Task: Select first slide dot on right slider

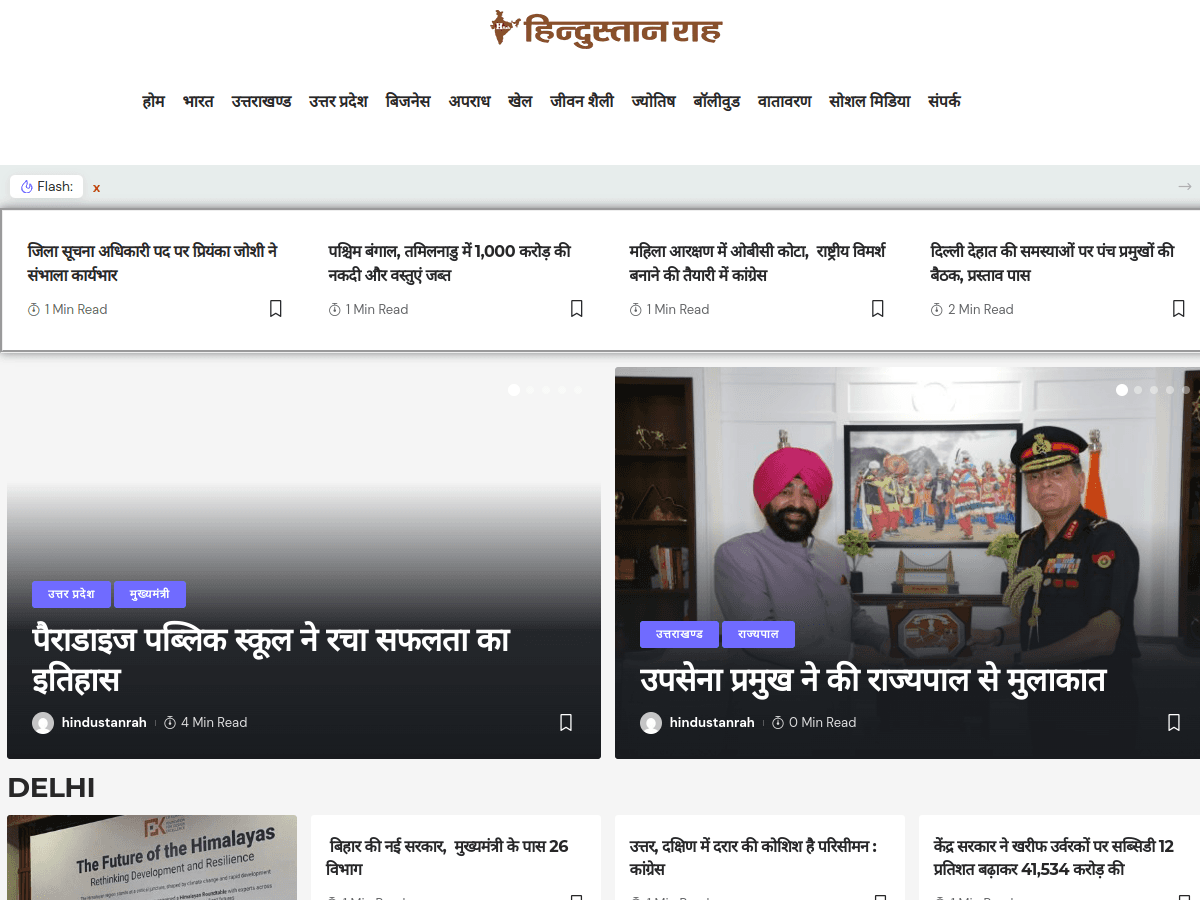Action: tap(1122, 390)
